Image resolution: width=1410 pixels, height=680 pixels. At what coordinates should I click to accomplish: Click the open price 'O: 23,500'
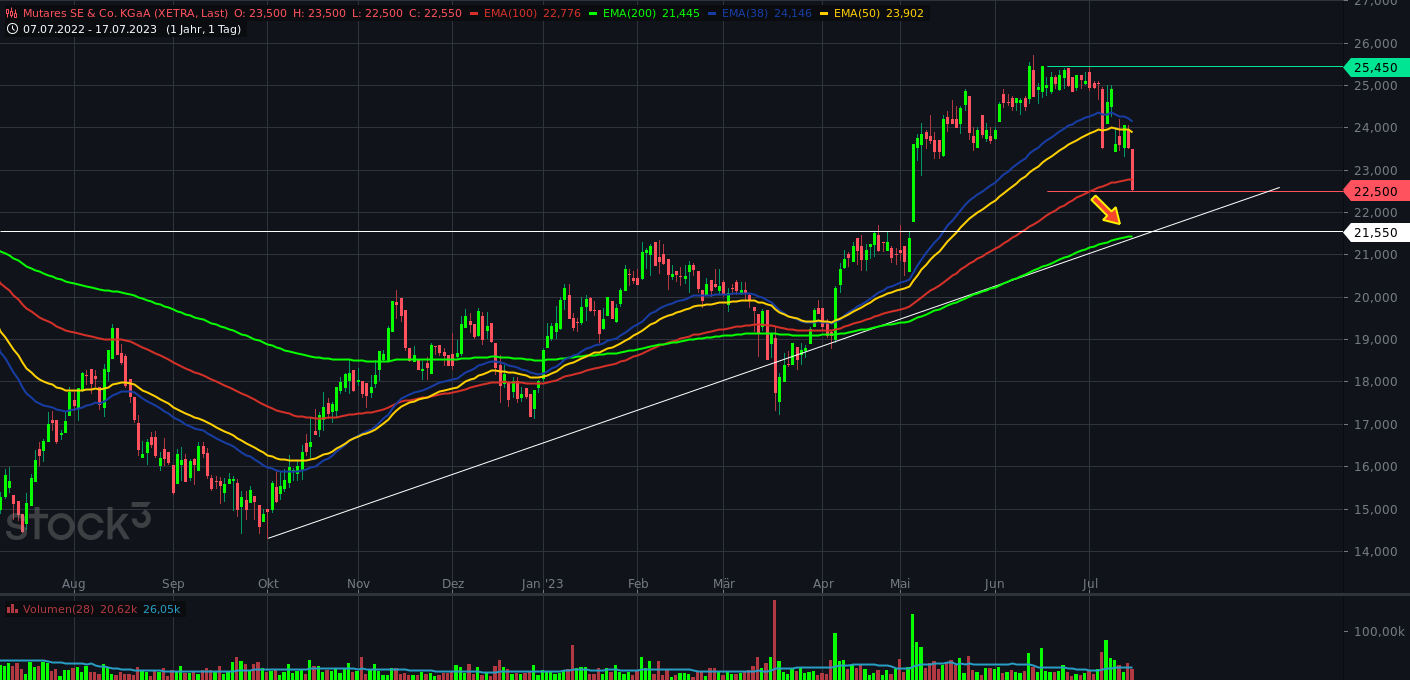(x=260, y=13)
